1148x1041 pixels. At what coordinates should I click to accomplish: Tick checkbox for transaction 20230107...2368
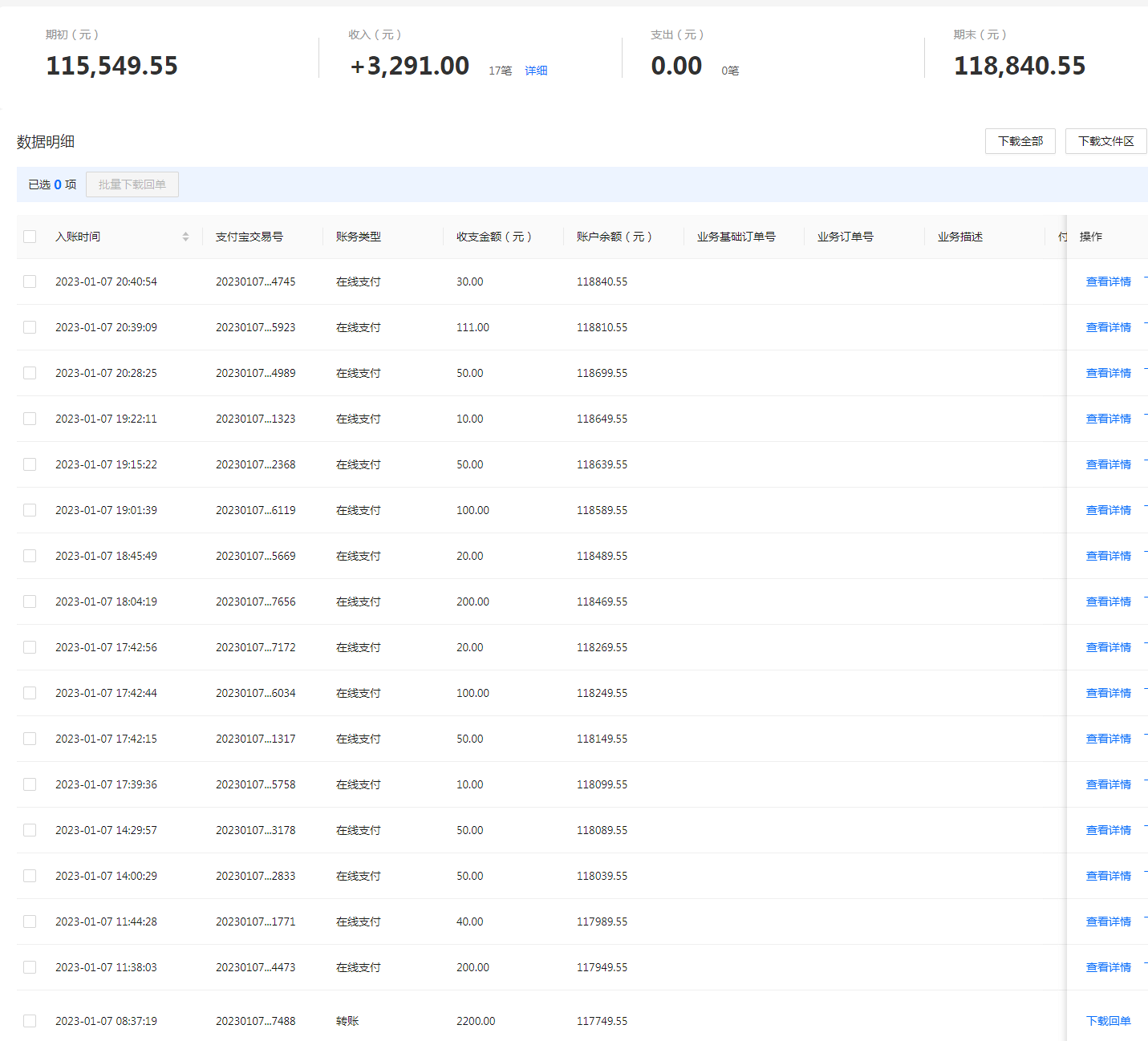30,464
